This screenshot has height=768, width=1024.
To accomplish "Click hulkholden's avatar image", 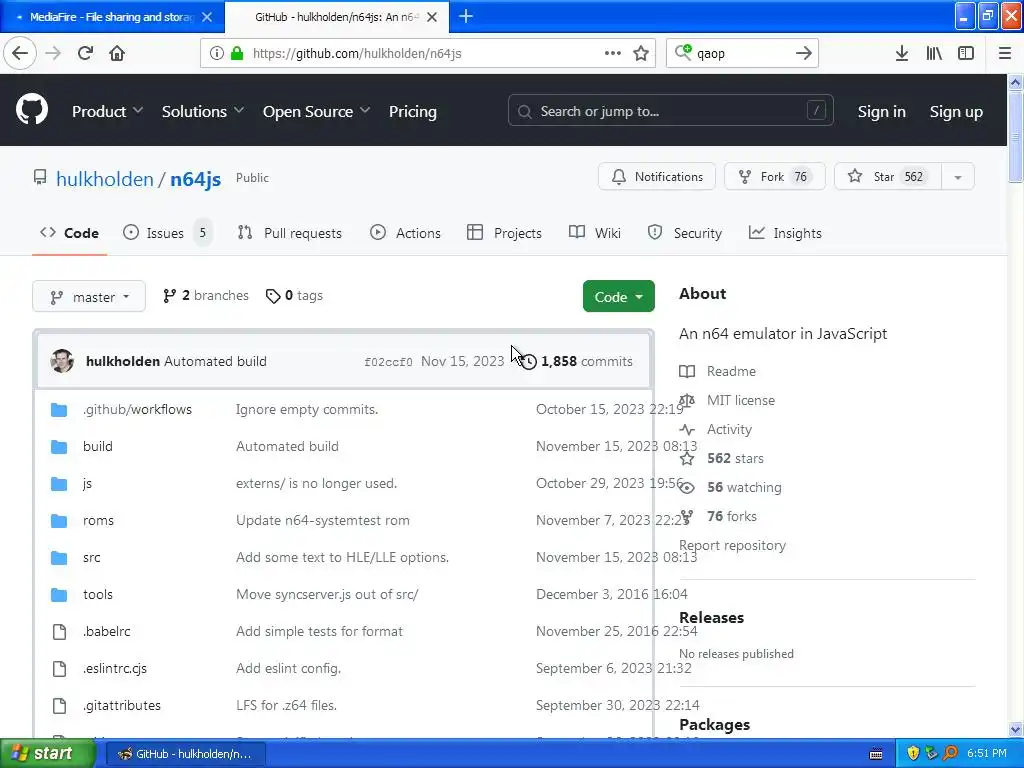I will (x=62, y=361).
